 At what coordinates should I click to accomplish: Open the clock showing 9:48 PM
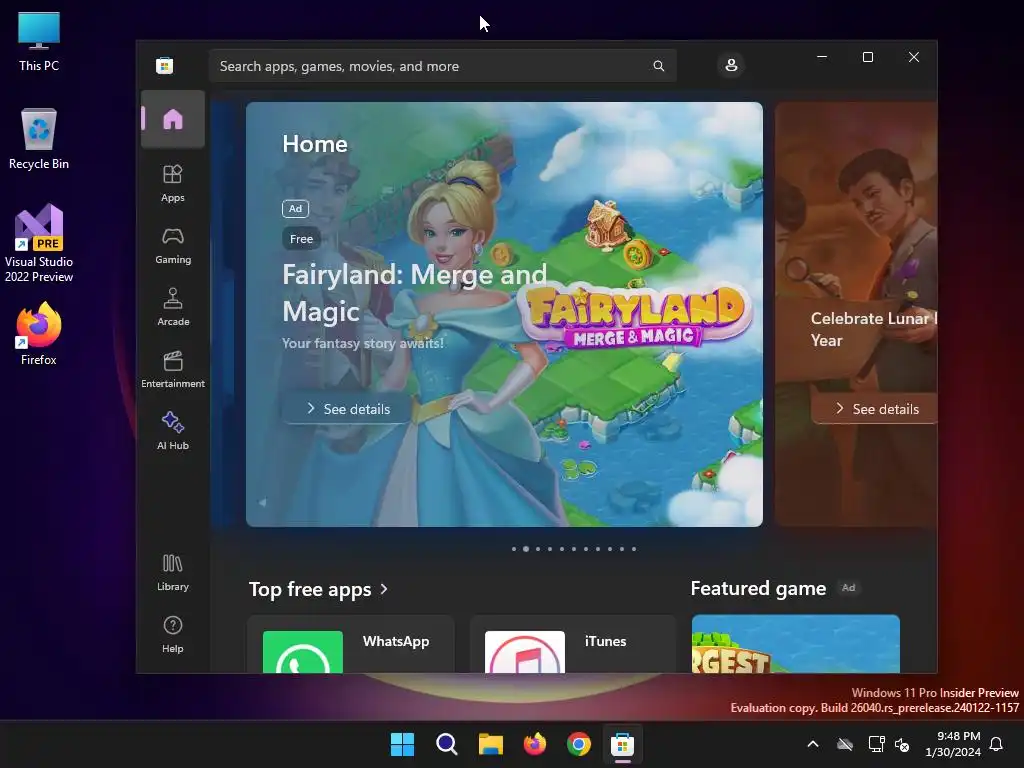[x=953, y=744]
